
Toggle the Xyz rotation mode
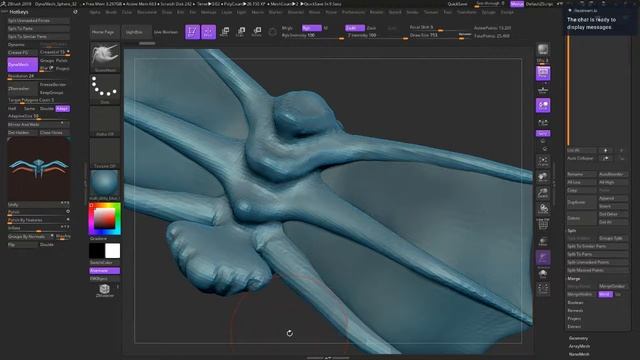point(543,133)
